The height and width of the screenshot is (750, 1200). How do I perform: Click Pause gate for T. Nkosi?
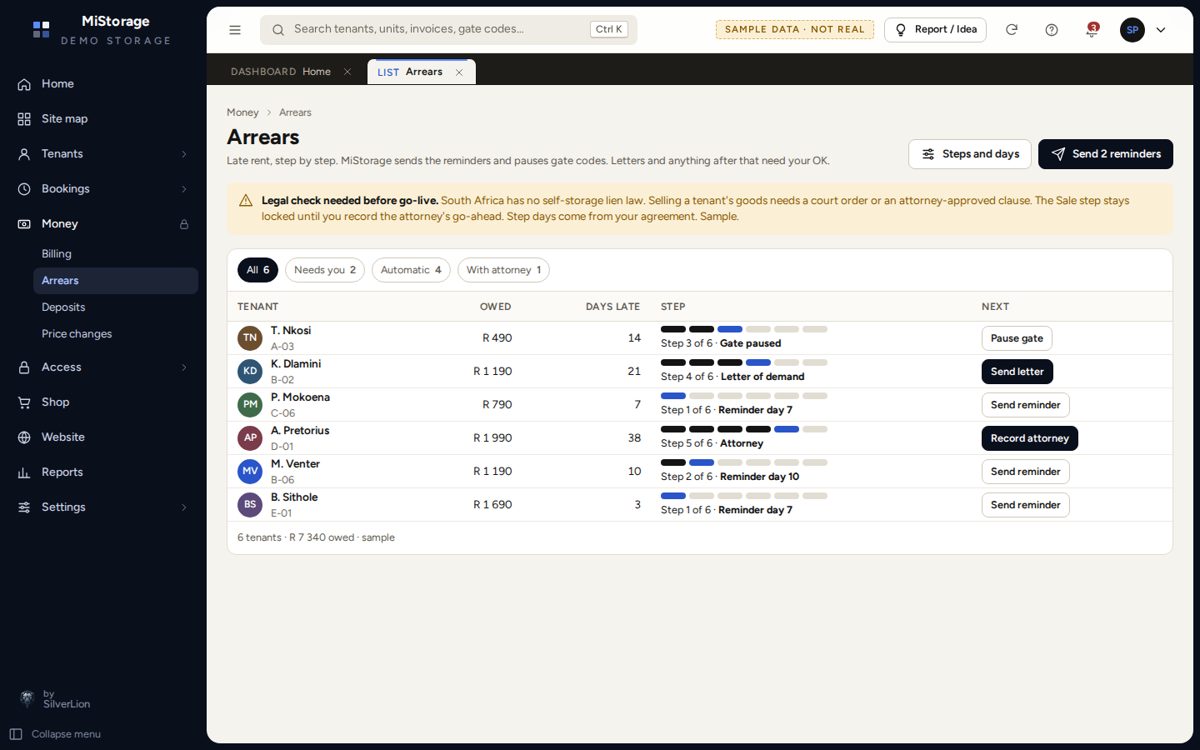[x=1017, y=338]
